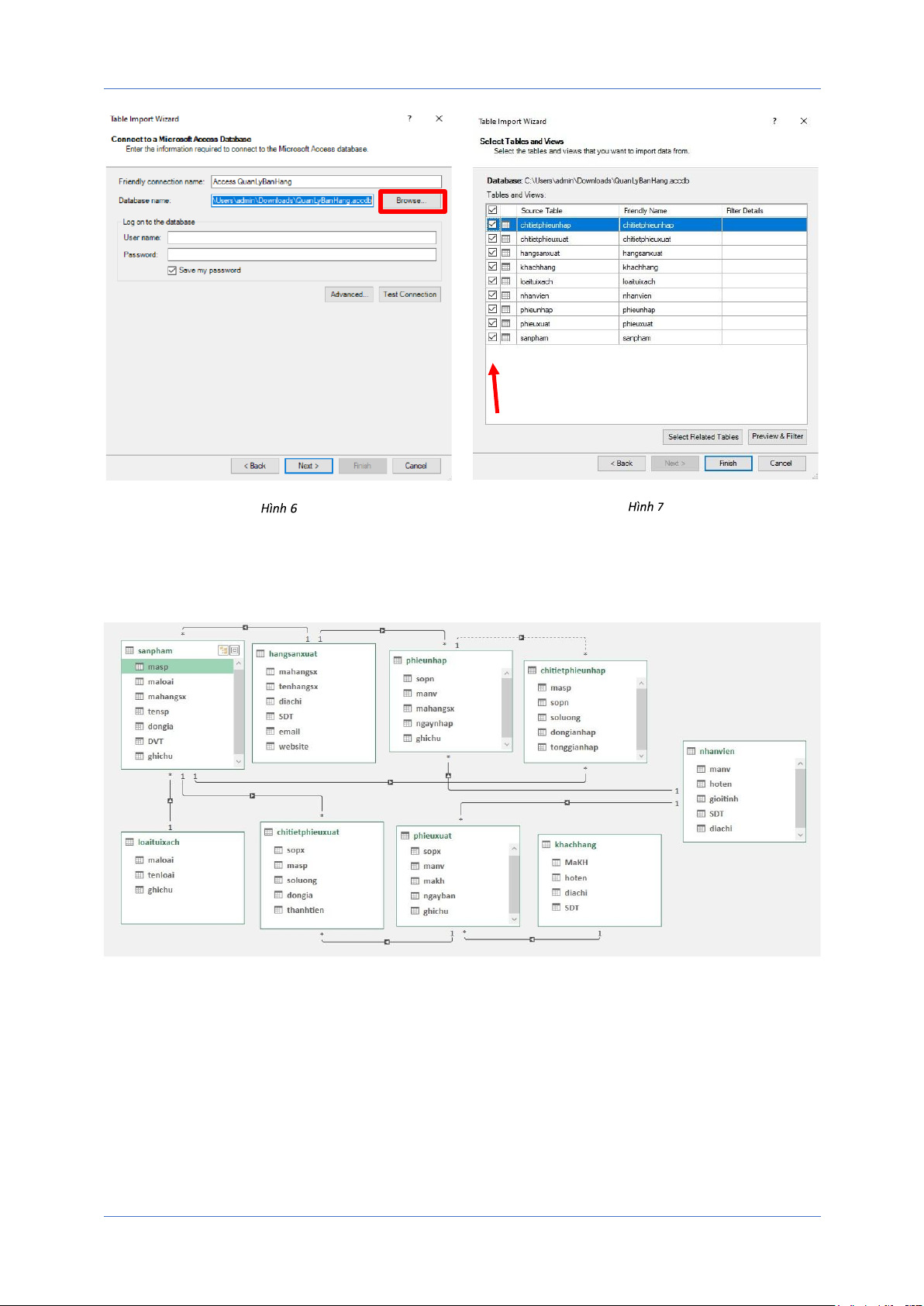Toggle the select-all checkbox in table list header

pyautogui.click(x=492, y=210)
